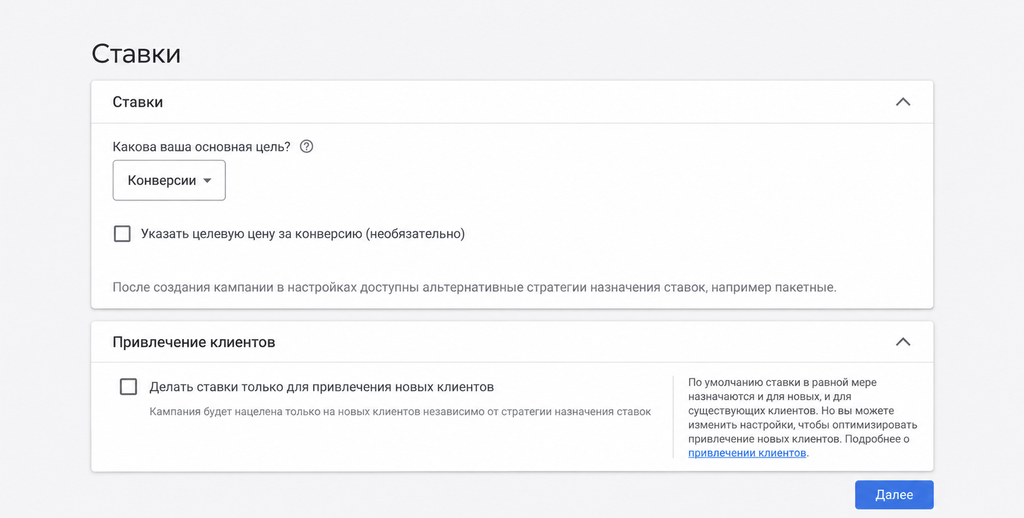Screen dimensions: 1024x518
Task: Enable target cost per conversion checkbox
Action: [x=122, y=234]
